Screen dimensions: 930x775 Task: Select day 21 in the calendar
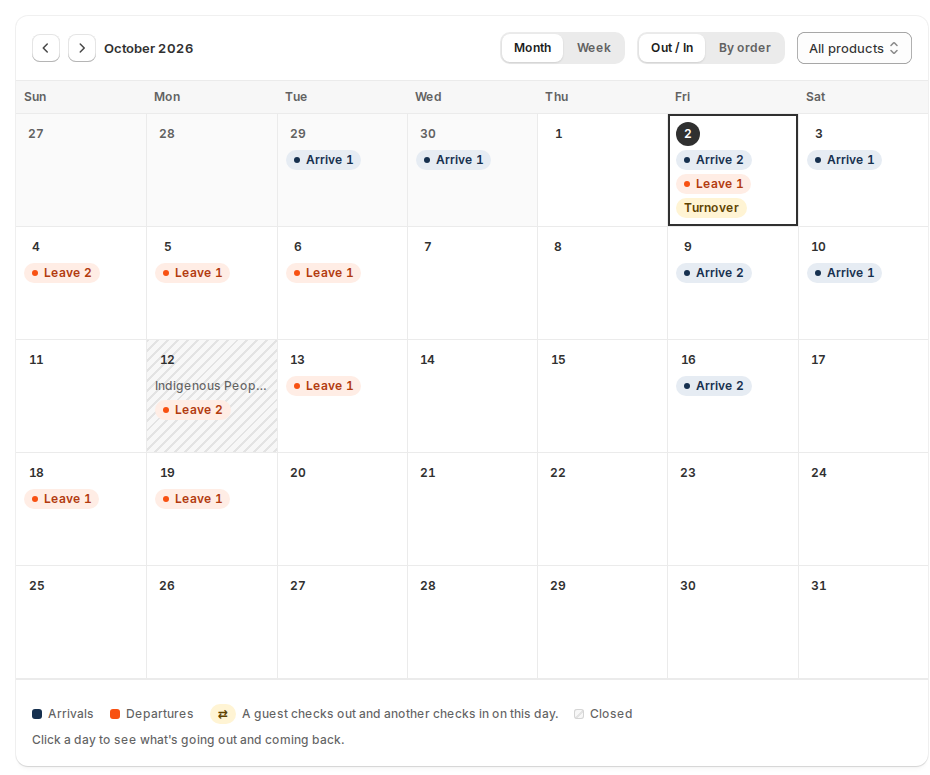[x=472, y=509]
